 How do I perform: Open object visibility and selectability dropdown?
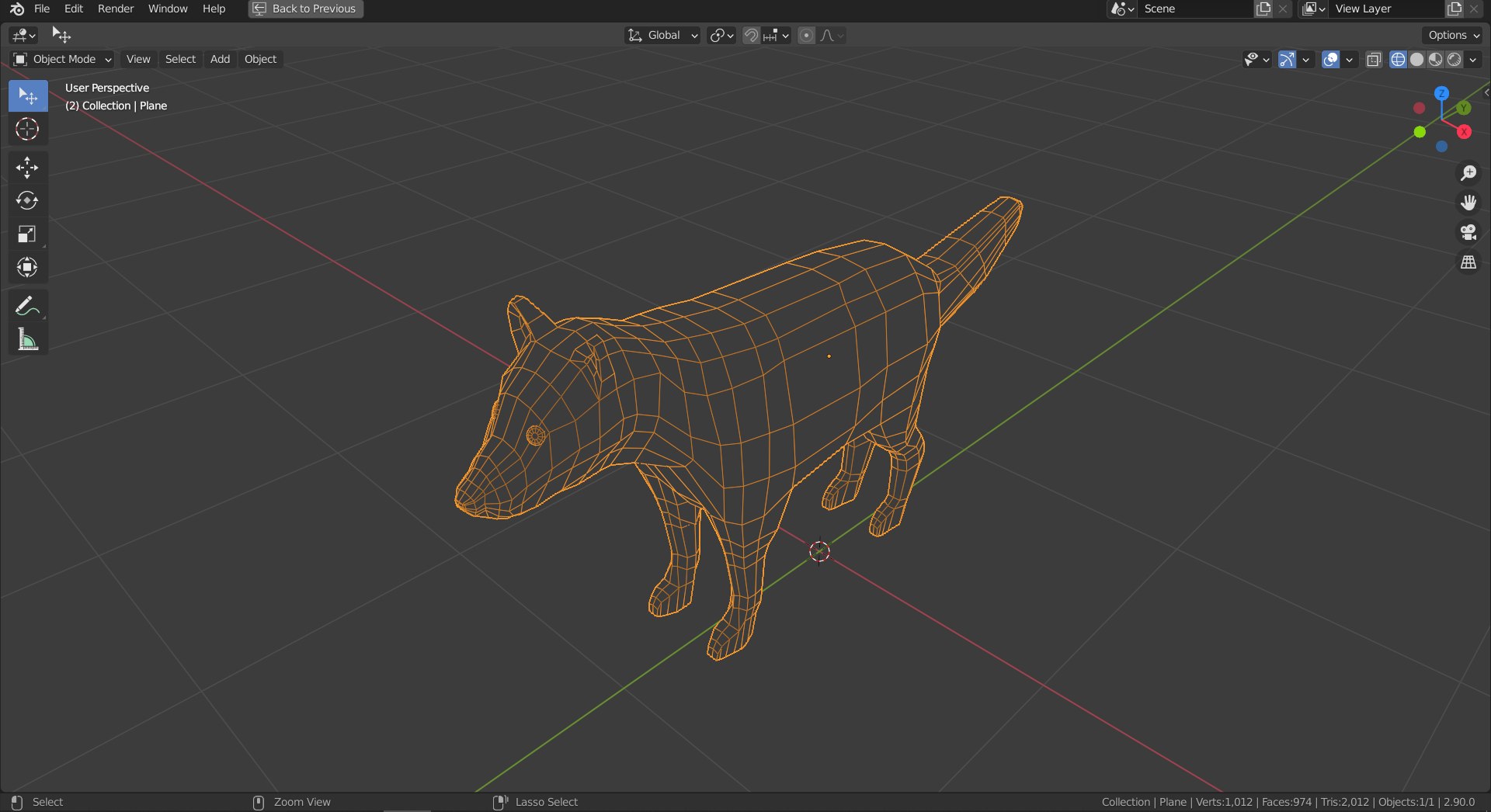point(1256,59)
